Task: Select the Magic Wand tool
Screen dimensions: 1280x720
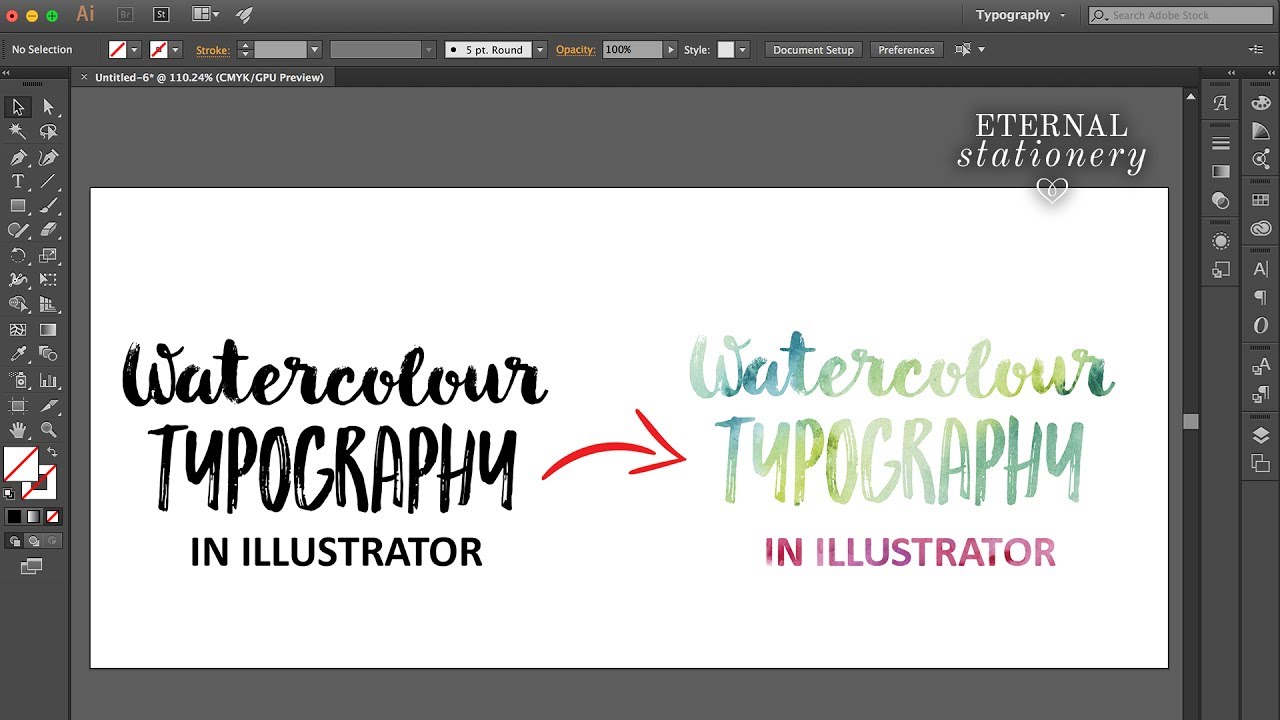Action: [x=18, y=132]
